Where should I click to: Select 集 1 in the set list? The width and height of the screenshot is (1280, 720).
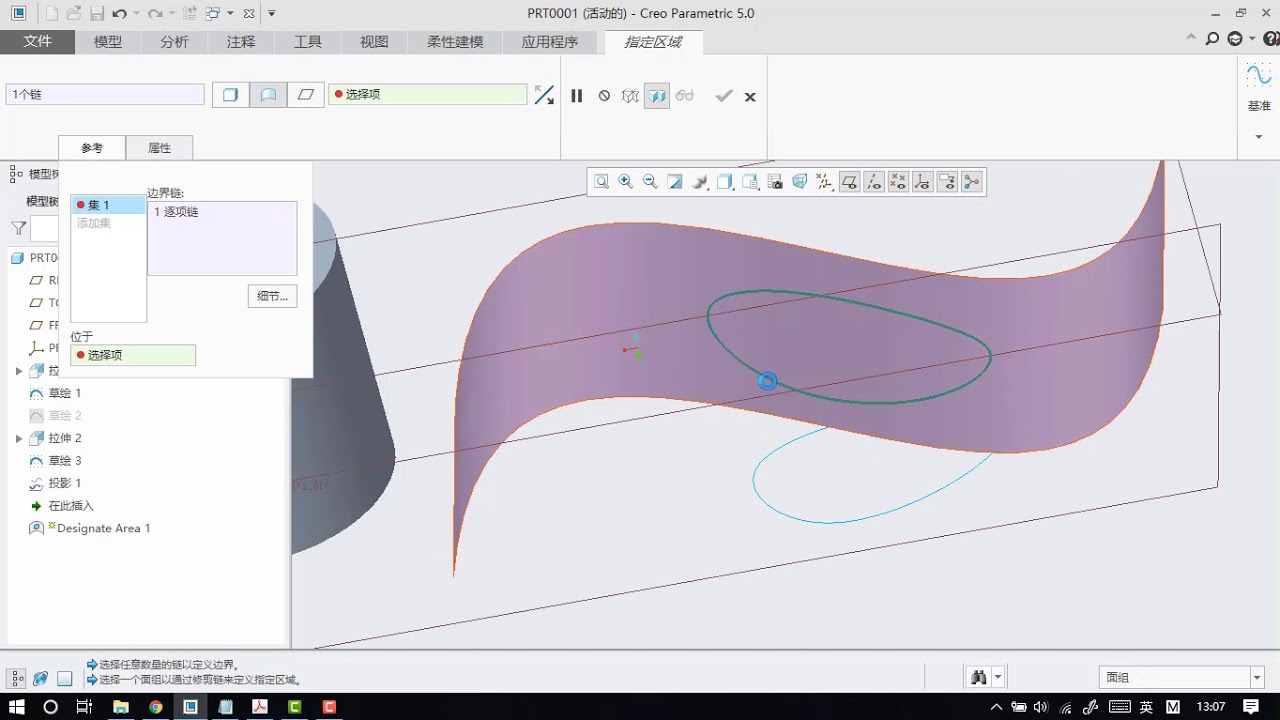[x=108, y=205]
